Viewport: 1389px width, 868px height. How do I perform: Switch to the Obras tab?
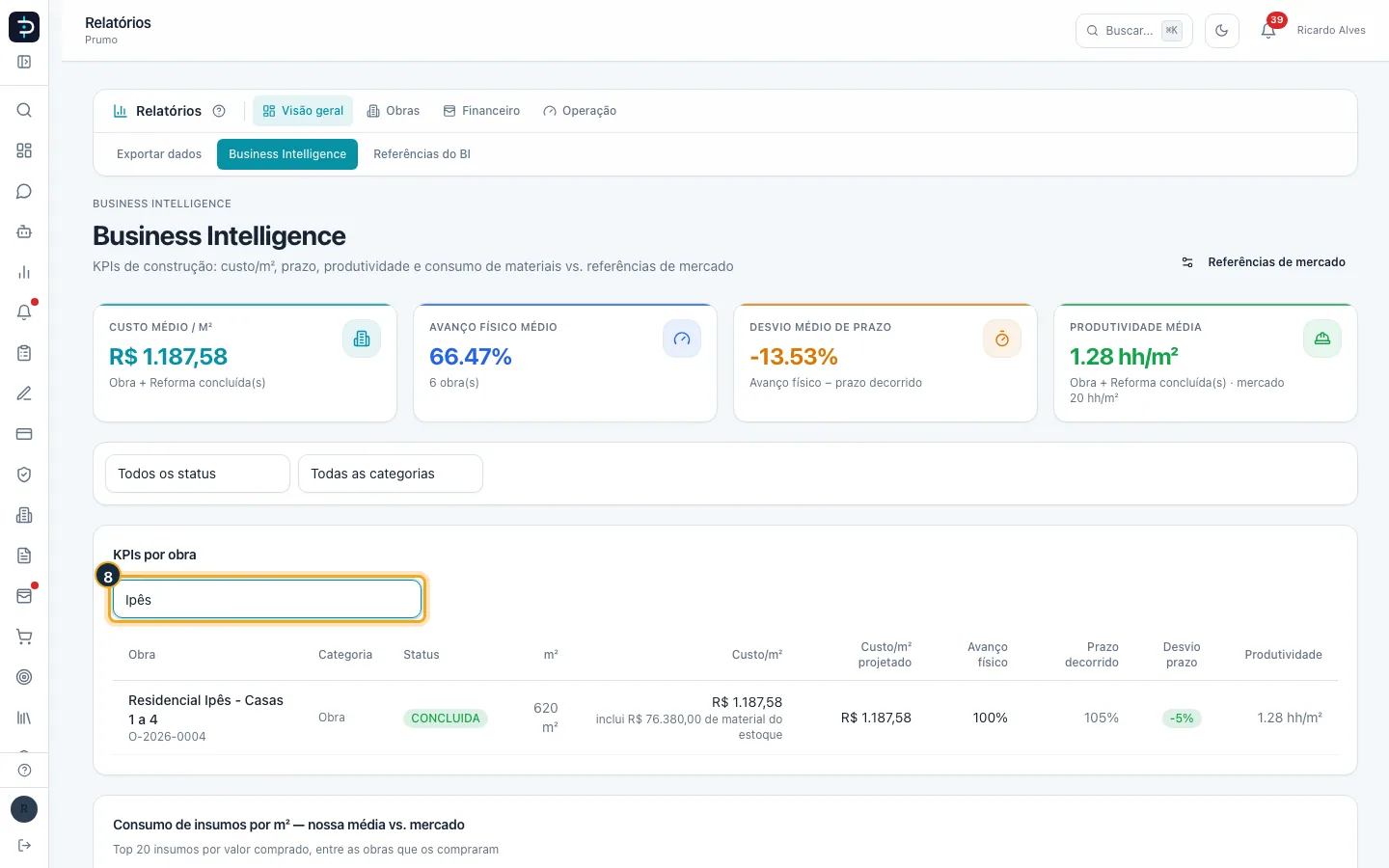point(394,111)
